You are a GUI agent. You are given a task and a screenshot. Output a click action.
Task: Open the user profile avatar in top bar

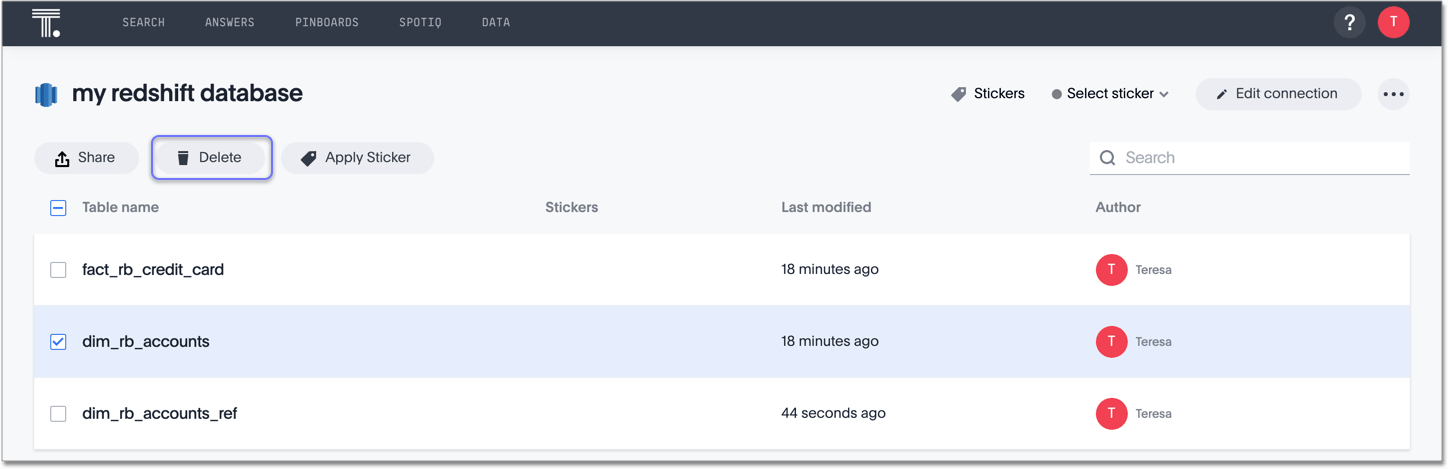1393,22
